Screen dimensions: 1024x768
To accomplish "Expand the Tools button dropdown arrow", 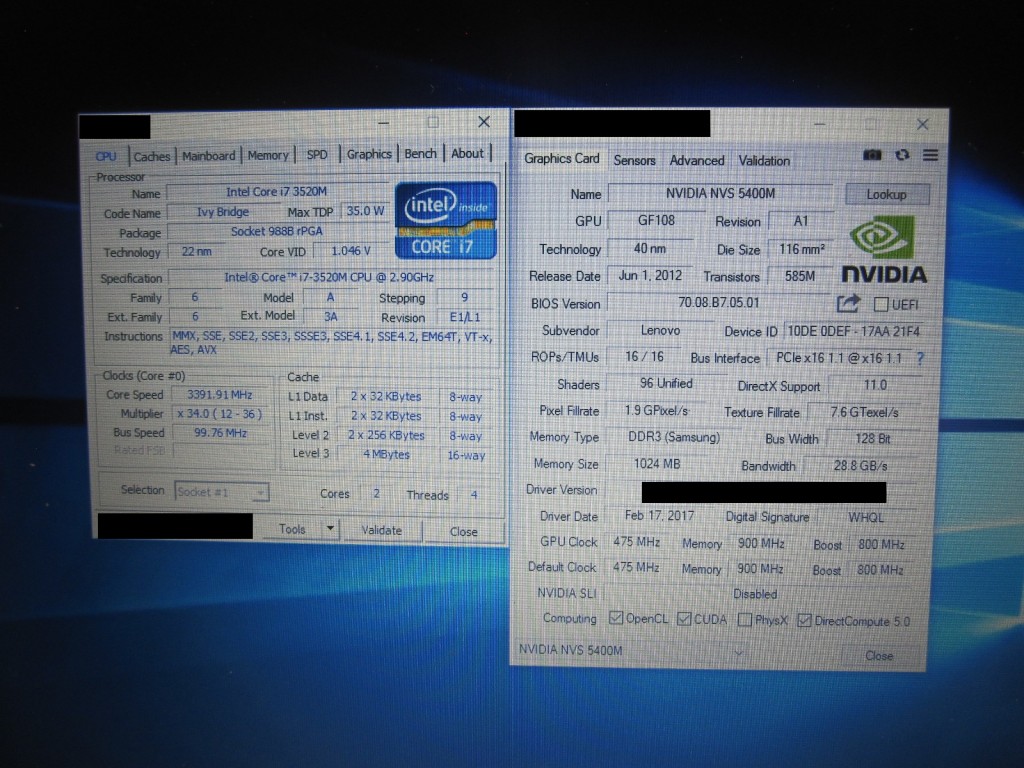I will [x=330, y=528].
